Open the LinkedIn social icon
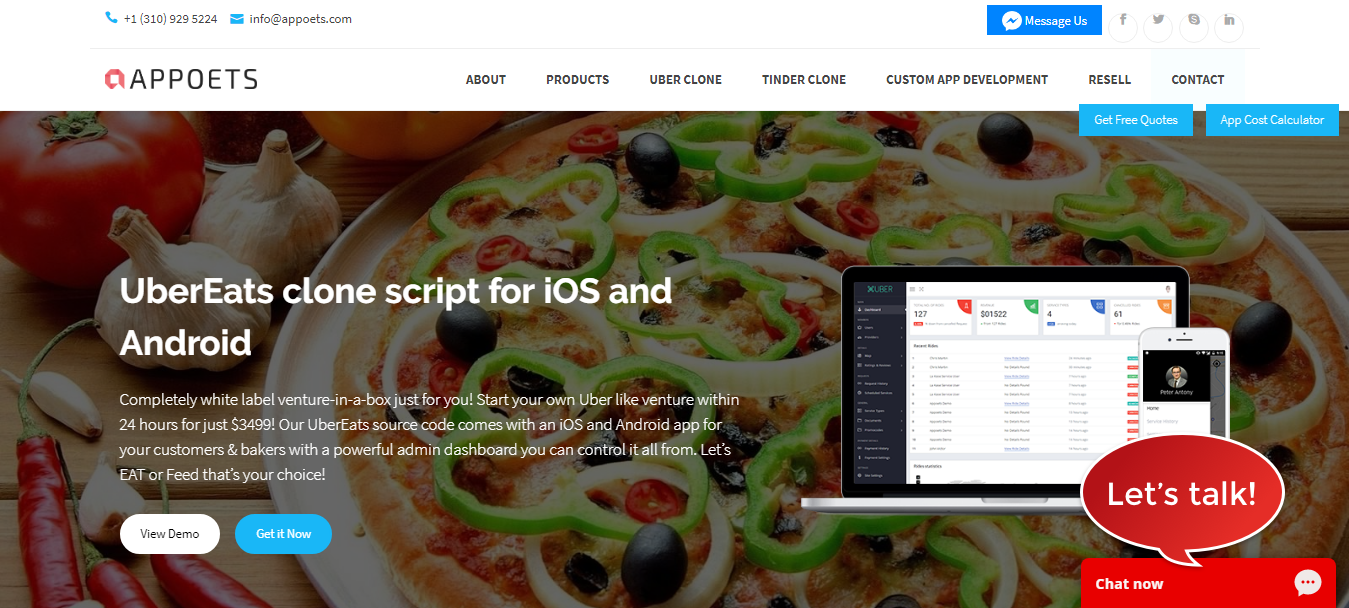Viewport: 1349px width, 608px height. click(x=1229, y=21)
